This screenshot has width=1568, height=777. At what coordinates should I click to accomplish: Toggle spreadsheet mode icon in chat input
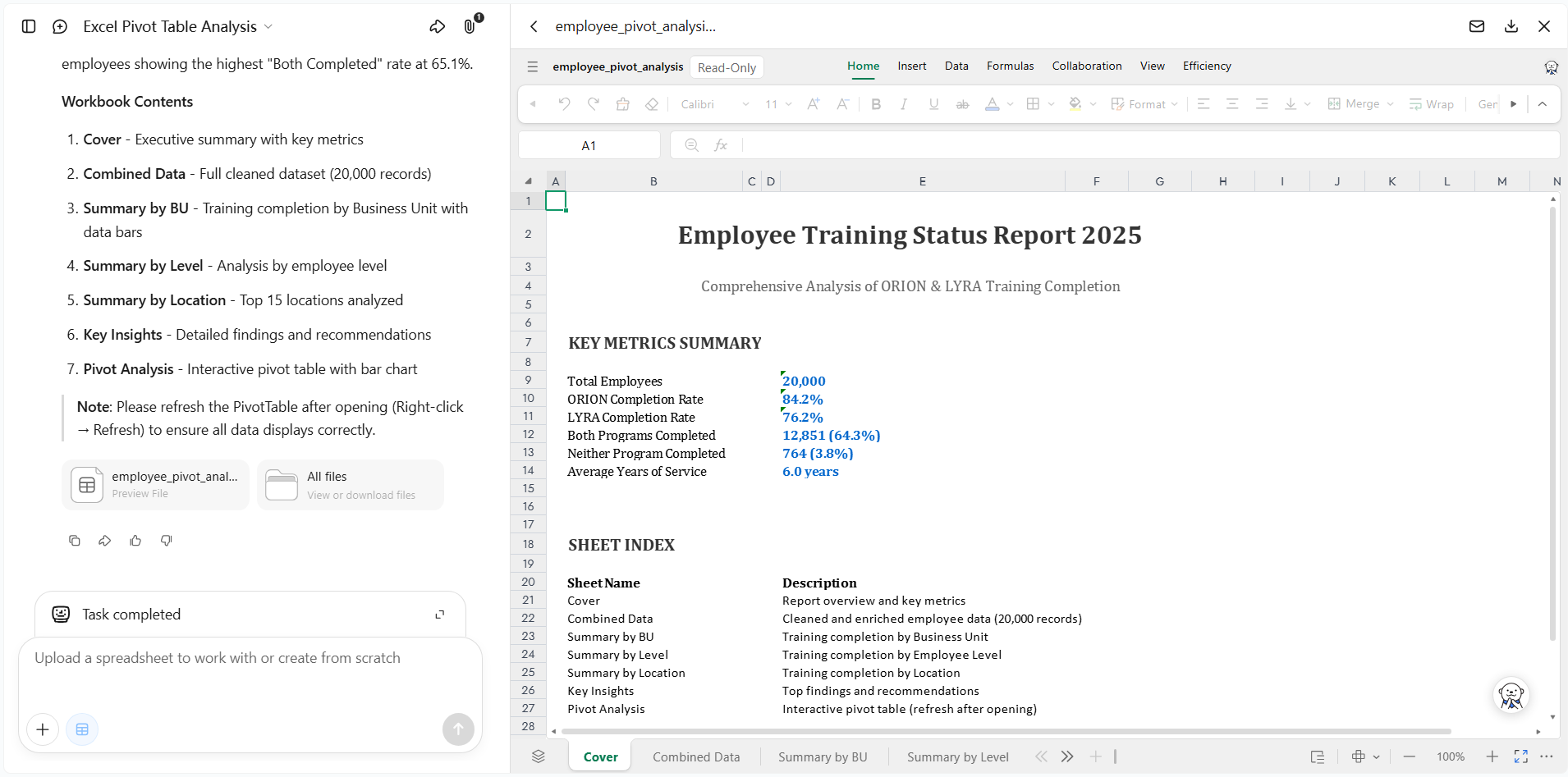[82, 729]
